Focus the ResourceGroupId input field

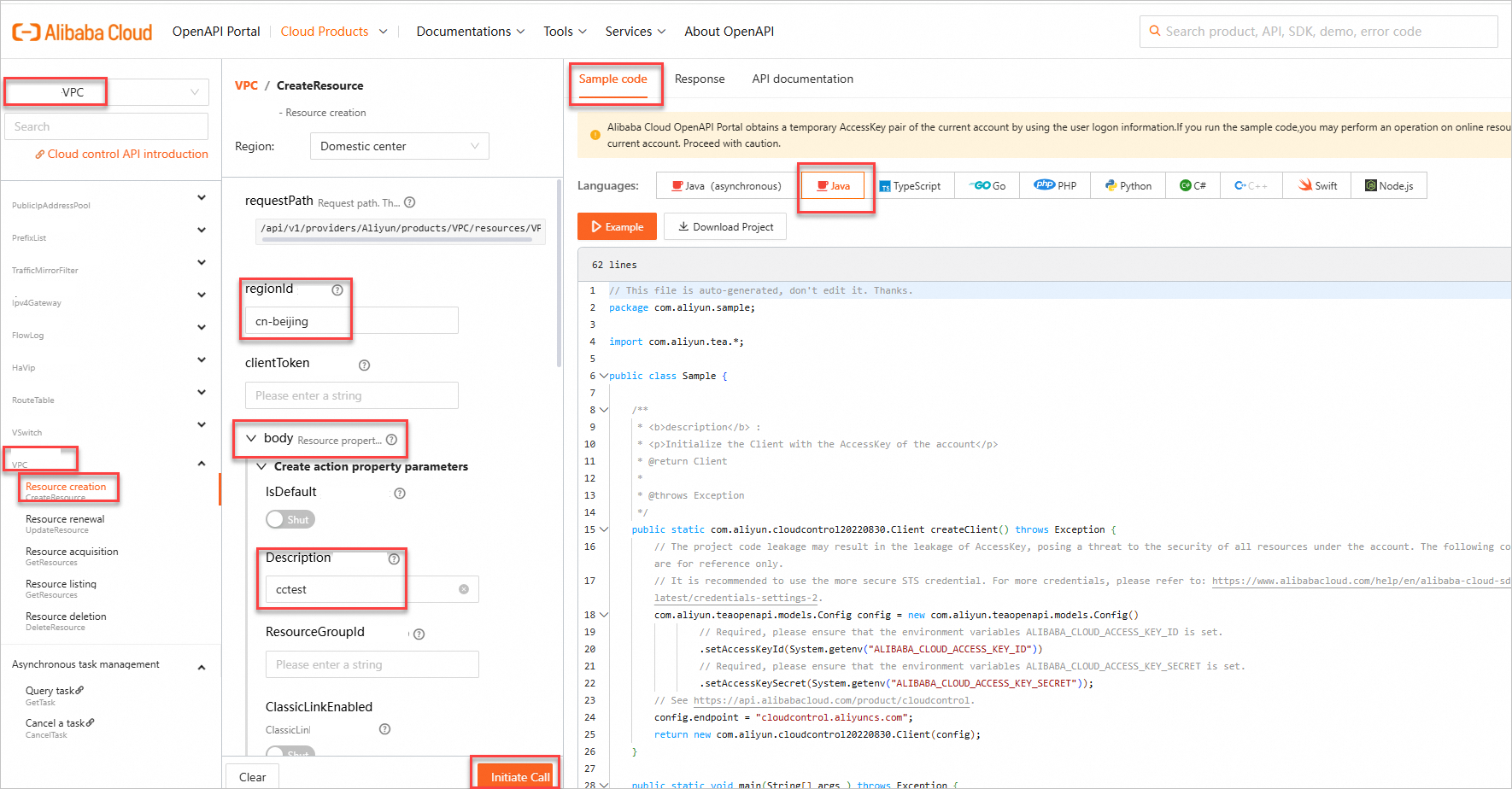(372, 664)
